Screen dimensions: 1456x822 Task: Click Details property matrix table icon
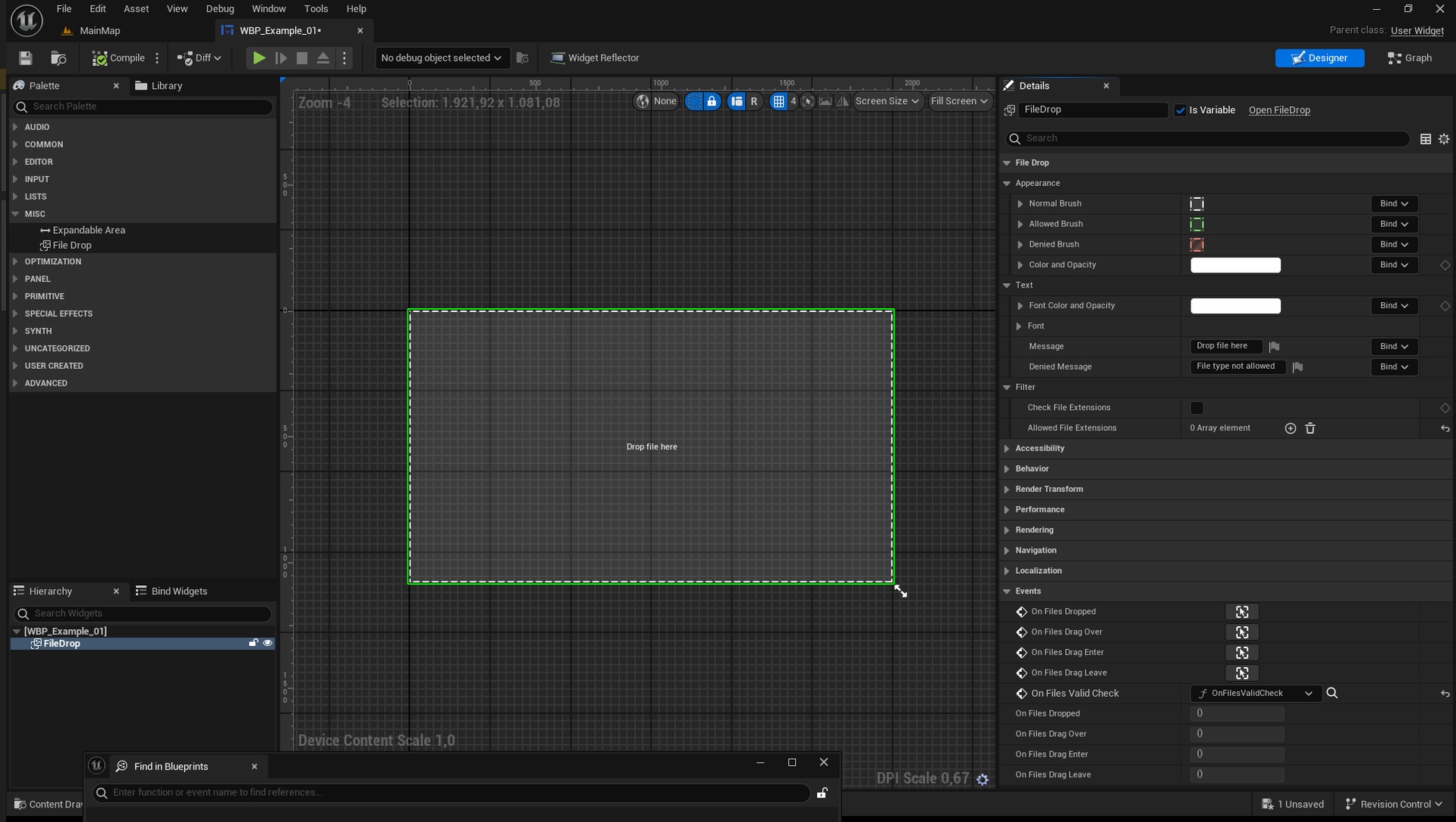1426,139
